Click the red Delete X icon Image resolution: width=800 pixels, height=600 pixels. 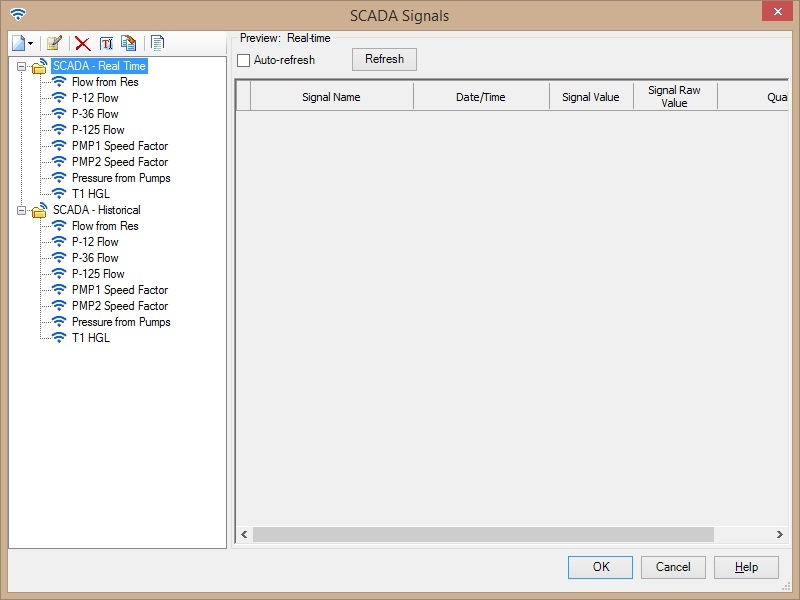tap(82, 44)
